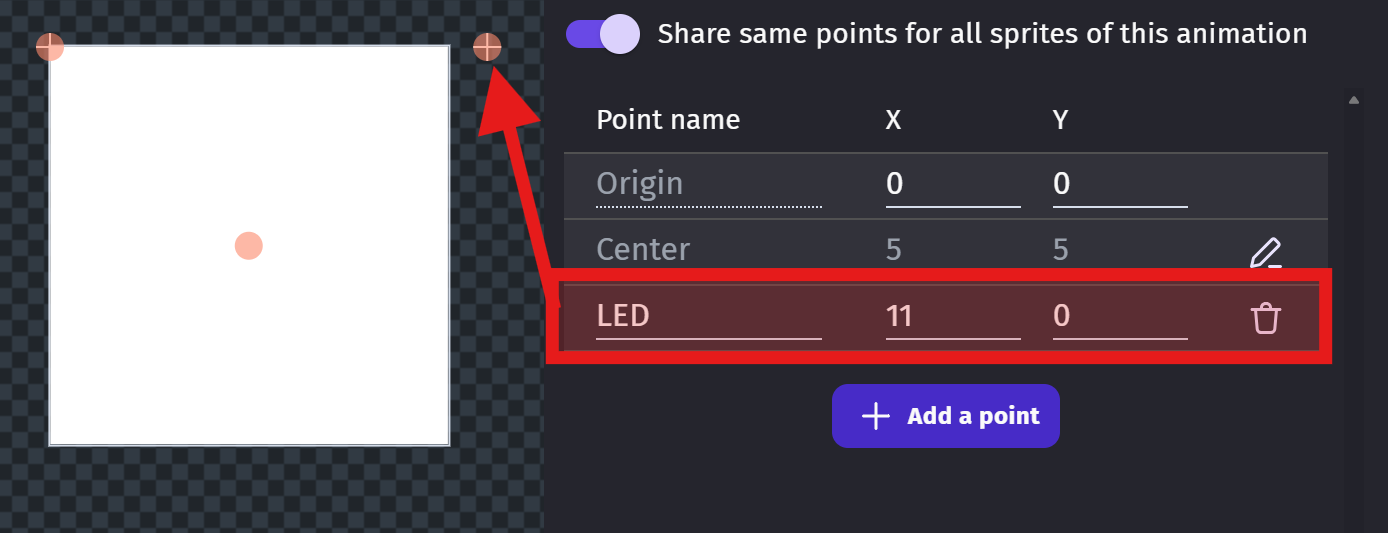Click the LED Y value field
The height and width of the screenshot is (533, 1388).
1120,317
